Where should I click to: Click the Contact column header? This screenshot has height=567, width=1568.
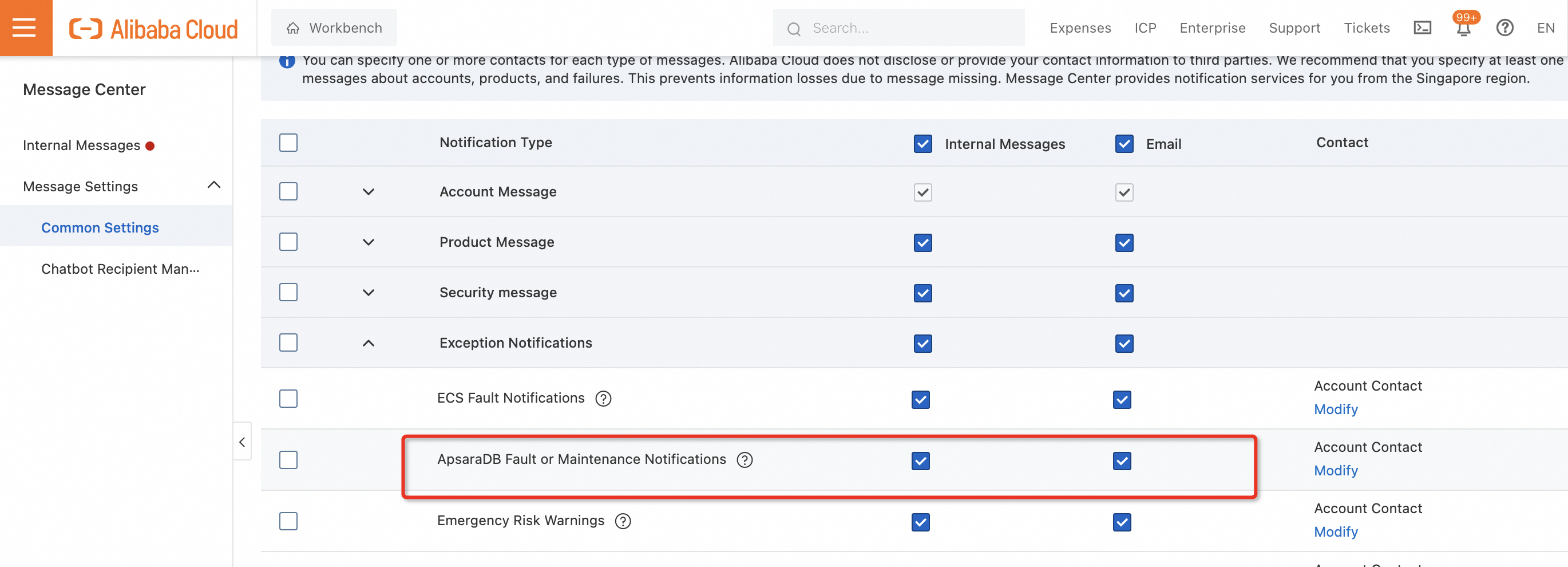coord(1341,143)
